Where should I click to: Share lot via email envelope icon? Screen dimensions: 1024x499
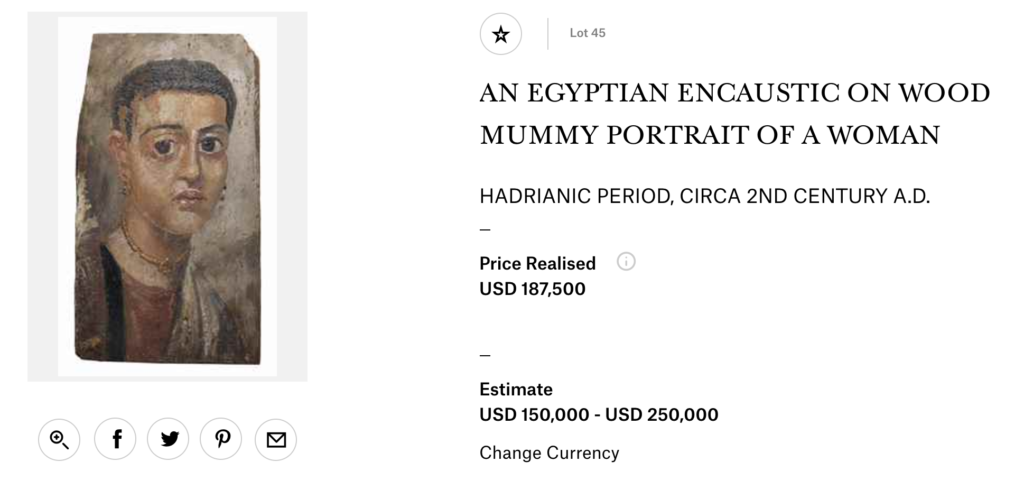click(276, 439)
